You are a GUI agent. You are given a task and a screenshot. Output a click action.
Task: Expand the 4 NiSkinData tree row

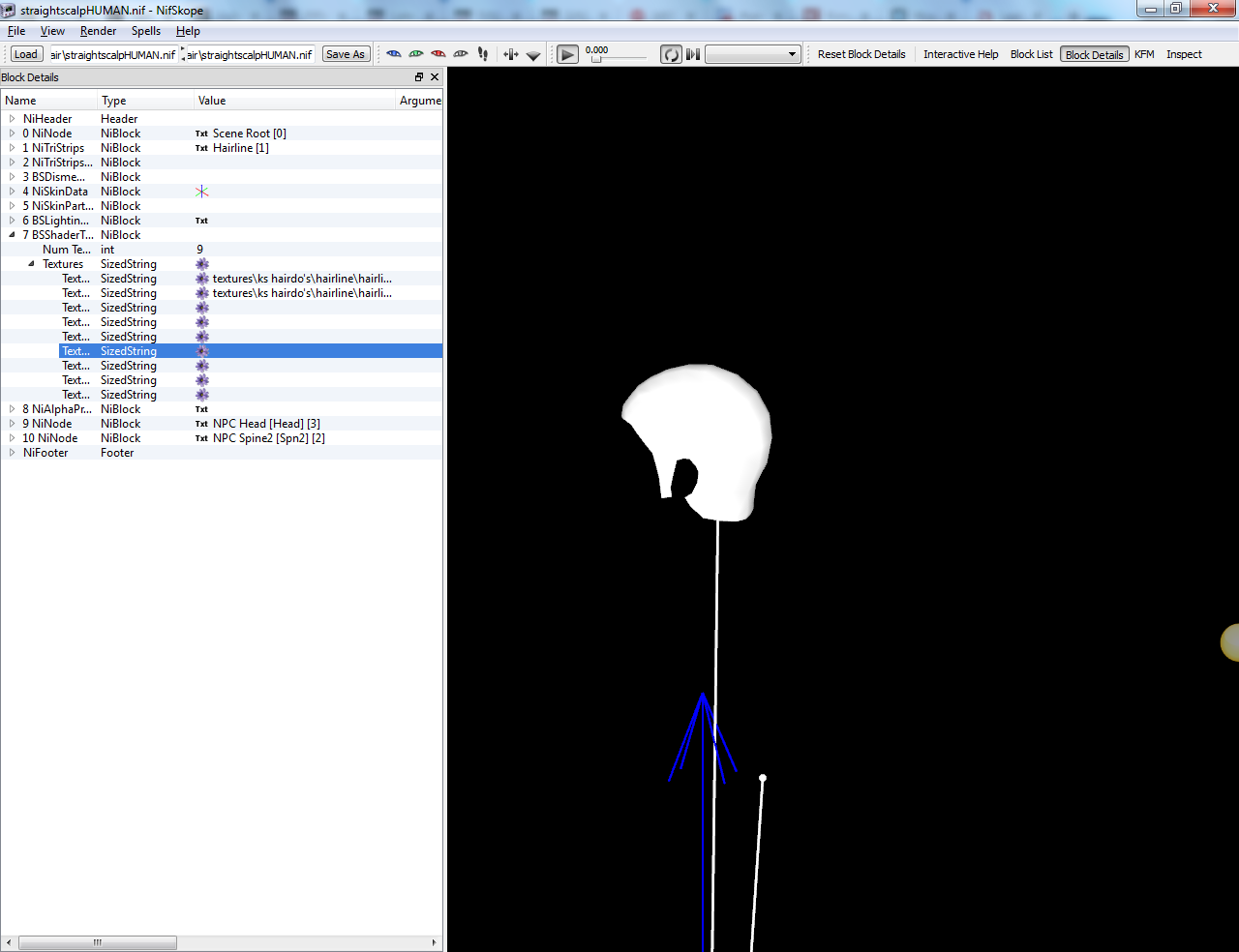(12, 192)
